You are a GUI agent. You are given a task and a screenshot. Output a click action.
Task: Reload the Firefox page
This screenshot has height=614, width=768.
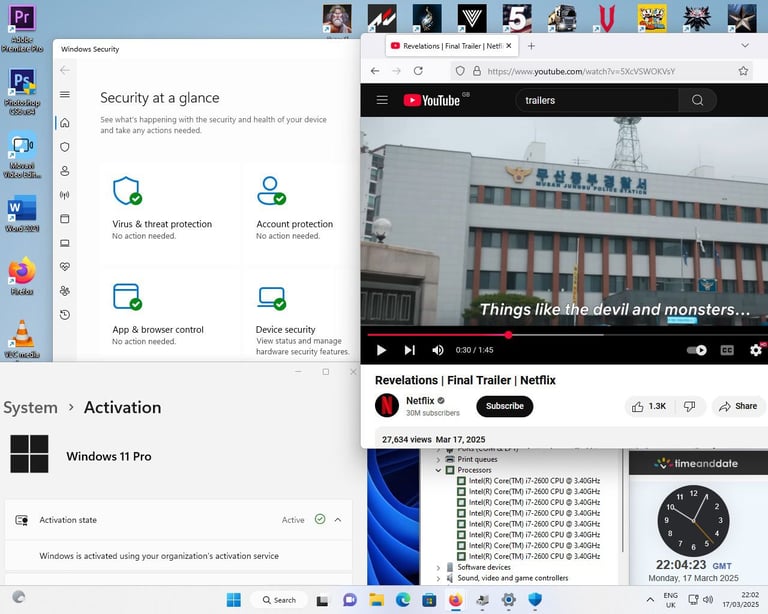point(418,71)
